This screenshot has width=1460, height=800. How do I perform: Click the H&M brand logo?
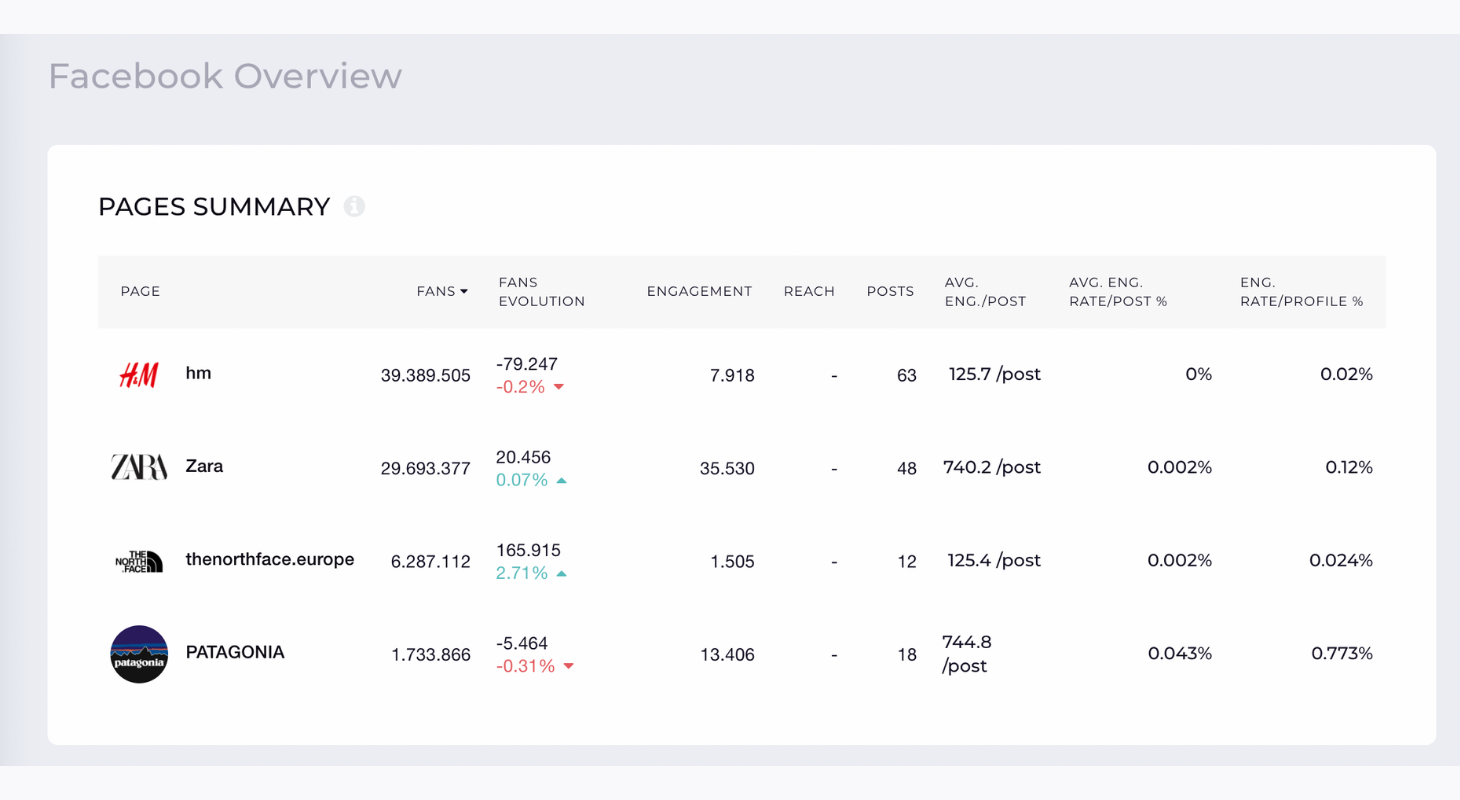(x=139, y=375)
